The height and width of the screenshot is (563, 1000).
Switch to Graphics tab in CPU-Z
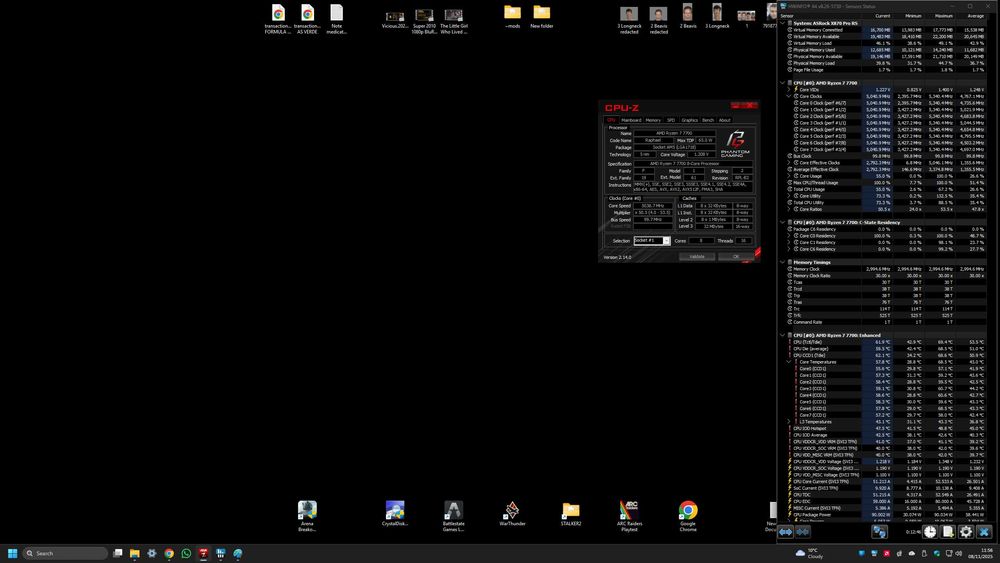click(689, 120)
